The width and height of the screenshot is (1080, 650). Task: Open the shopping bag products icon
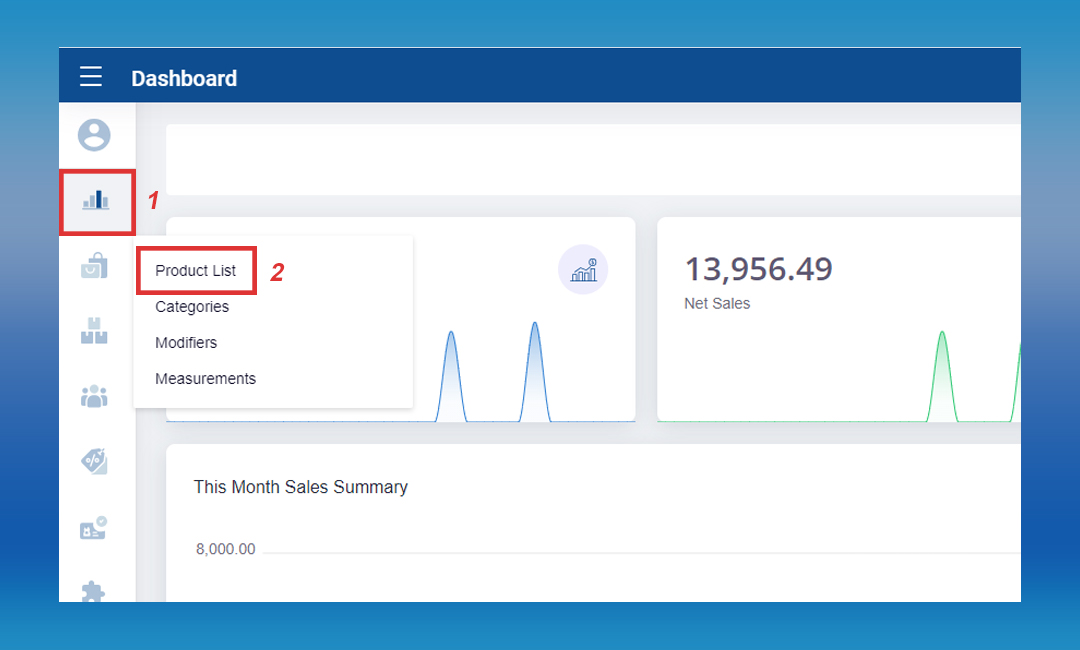coord(94,266)
